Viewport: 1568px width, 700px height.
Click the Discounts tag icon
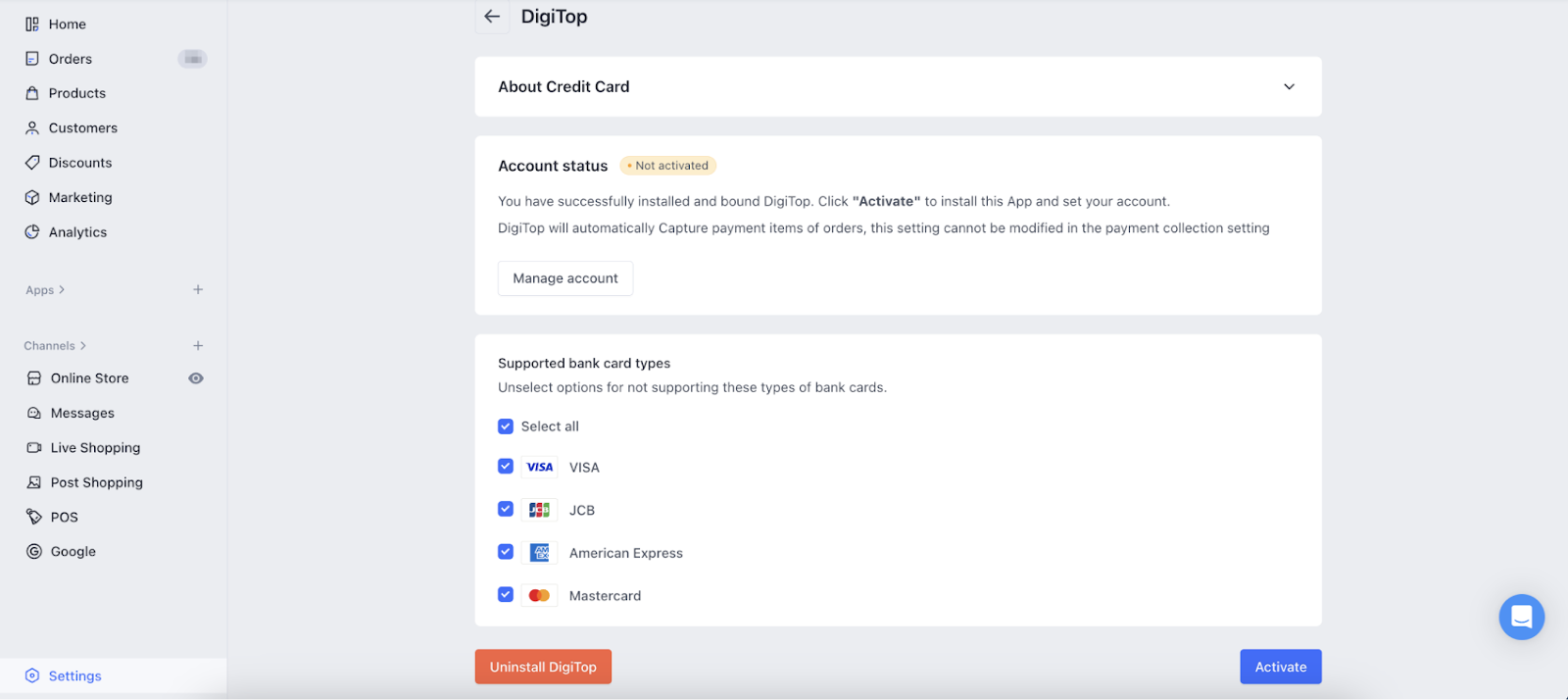(x=32, y=163)
